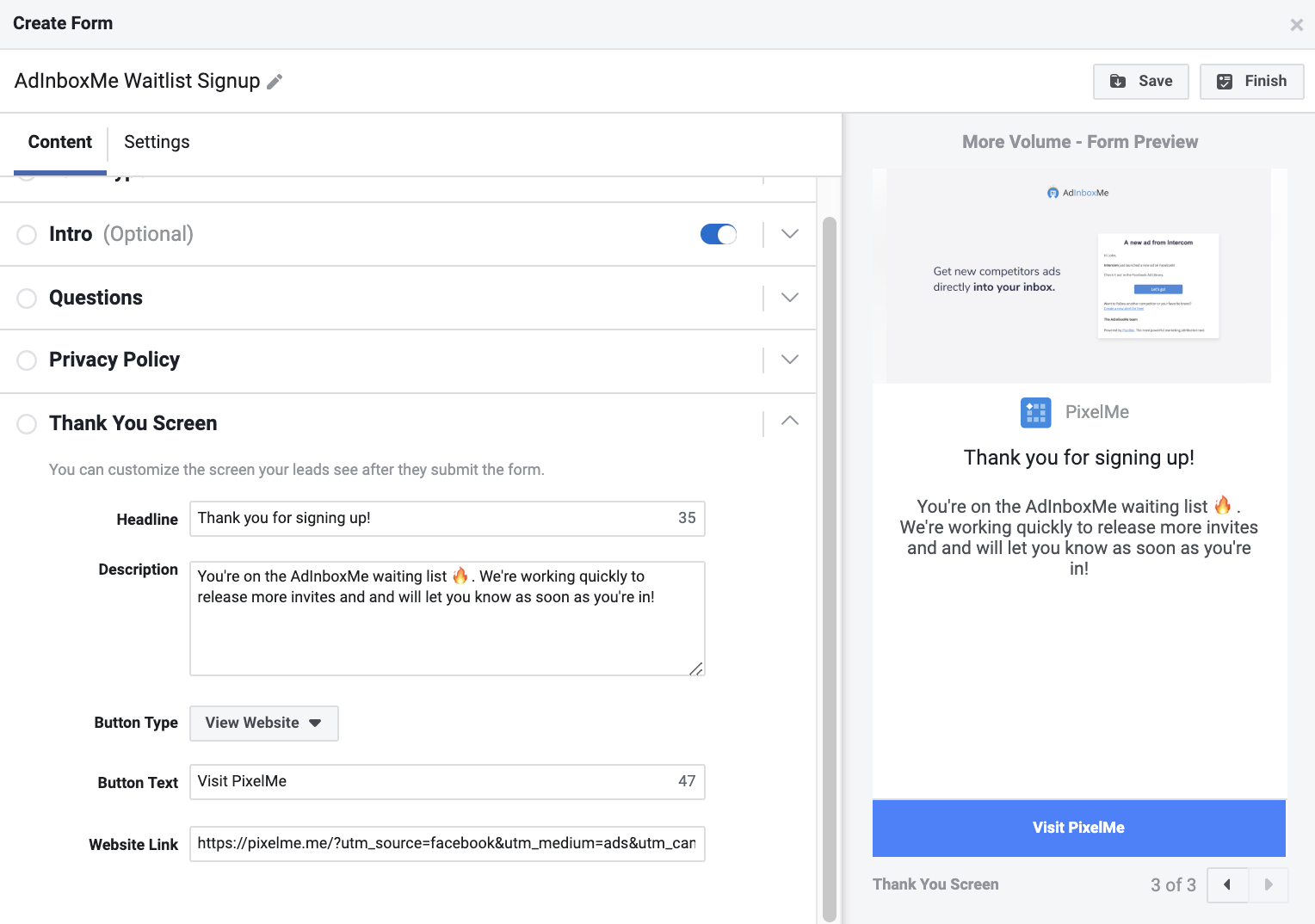Click the form sections vertical scrollbar
The height and width of the screenshot is (924, 1315).
(x=830, y=568)
